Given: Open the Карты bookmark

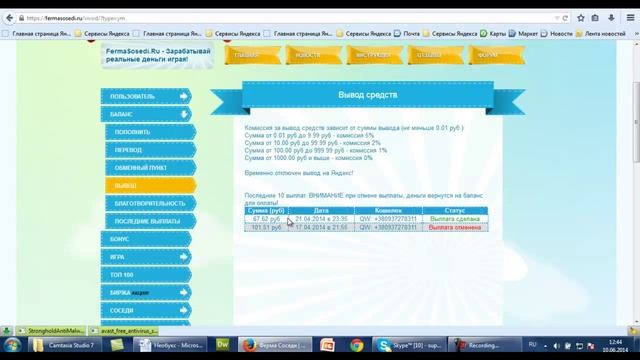Looking at the screenshot, I should (x=493, y=33).
